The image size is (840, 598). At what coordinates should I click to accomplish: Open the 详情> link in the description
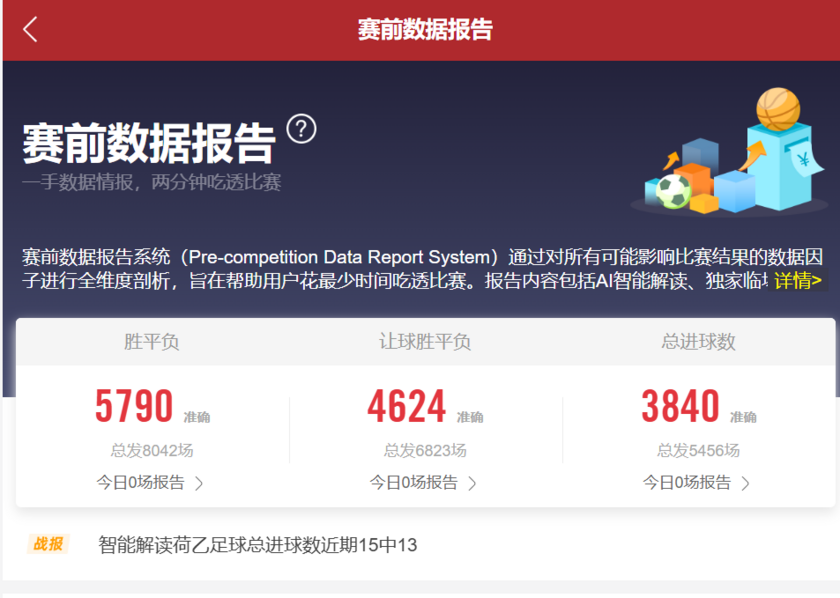tap(798, 280)
